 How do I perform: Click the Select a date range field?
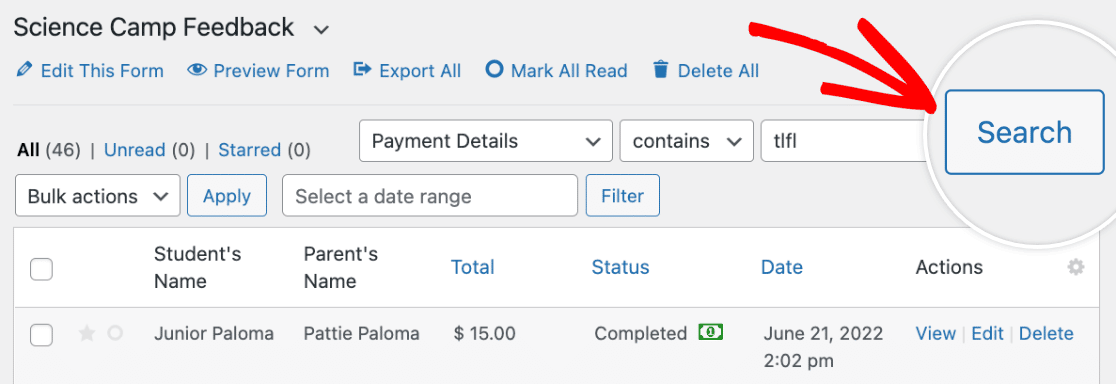(430, 196)
